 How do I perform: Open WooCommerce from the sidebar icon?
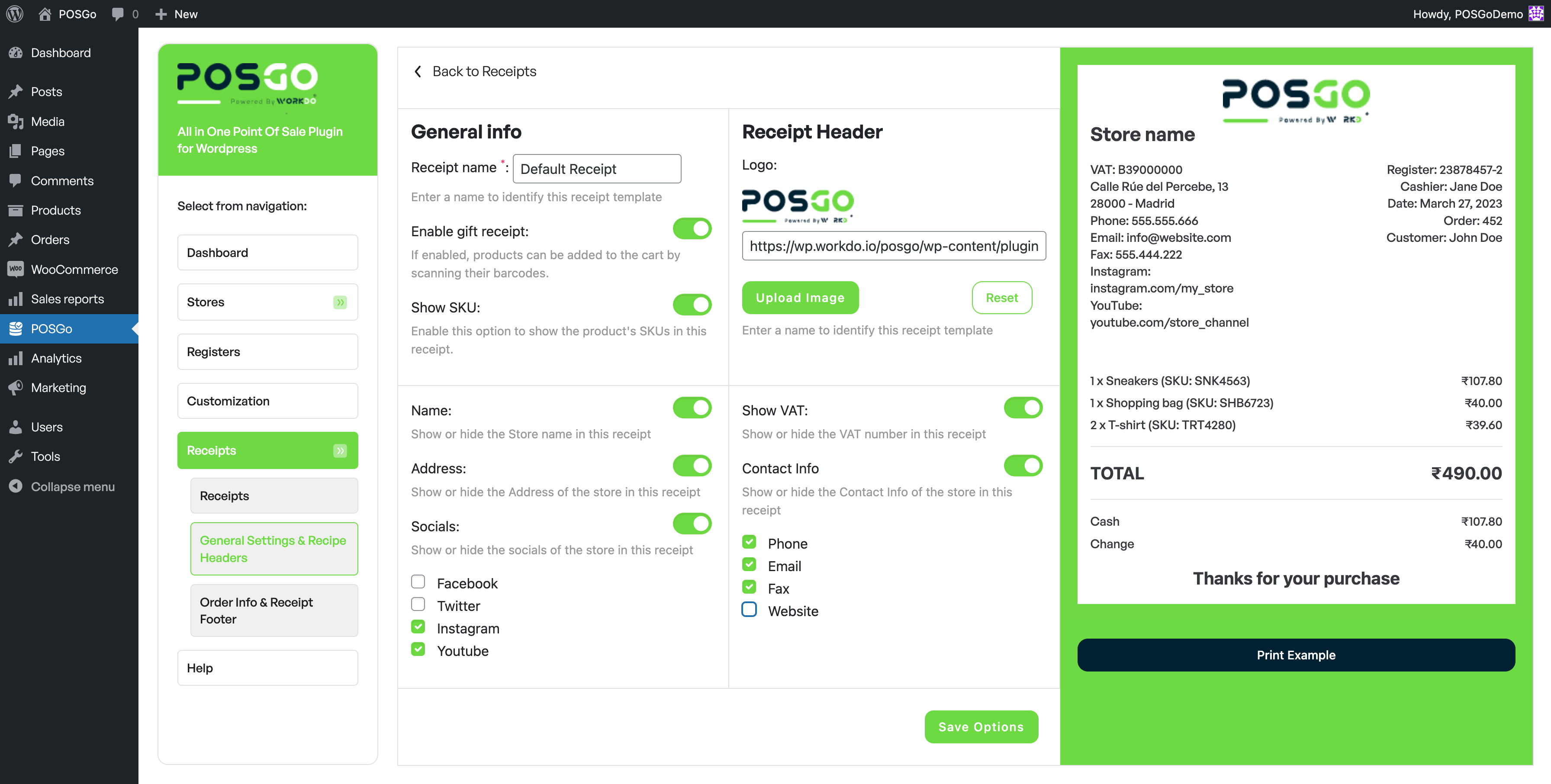click(x=16, y=269)
